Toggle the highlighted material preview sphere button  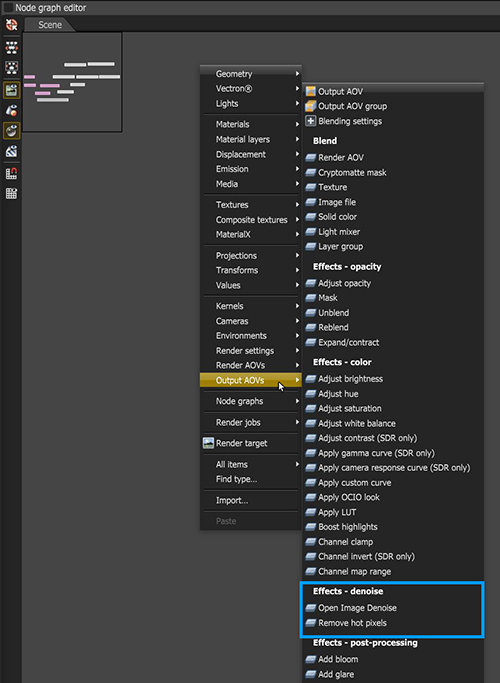coord(11,131)
